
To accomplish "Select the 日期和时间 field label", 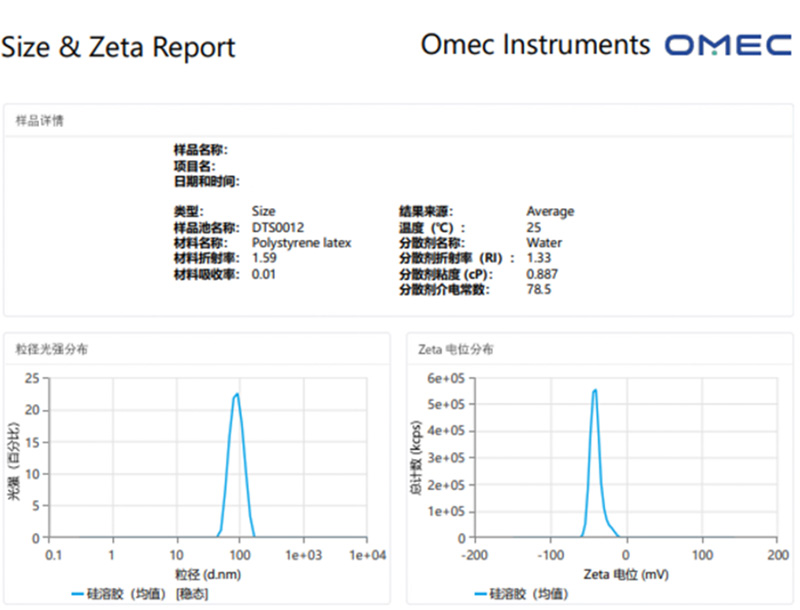I will click(207, 181).
